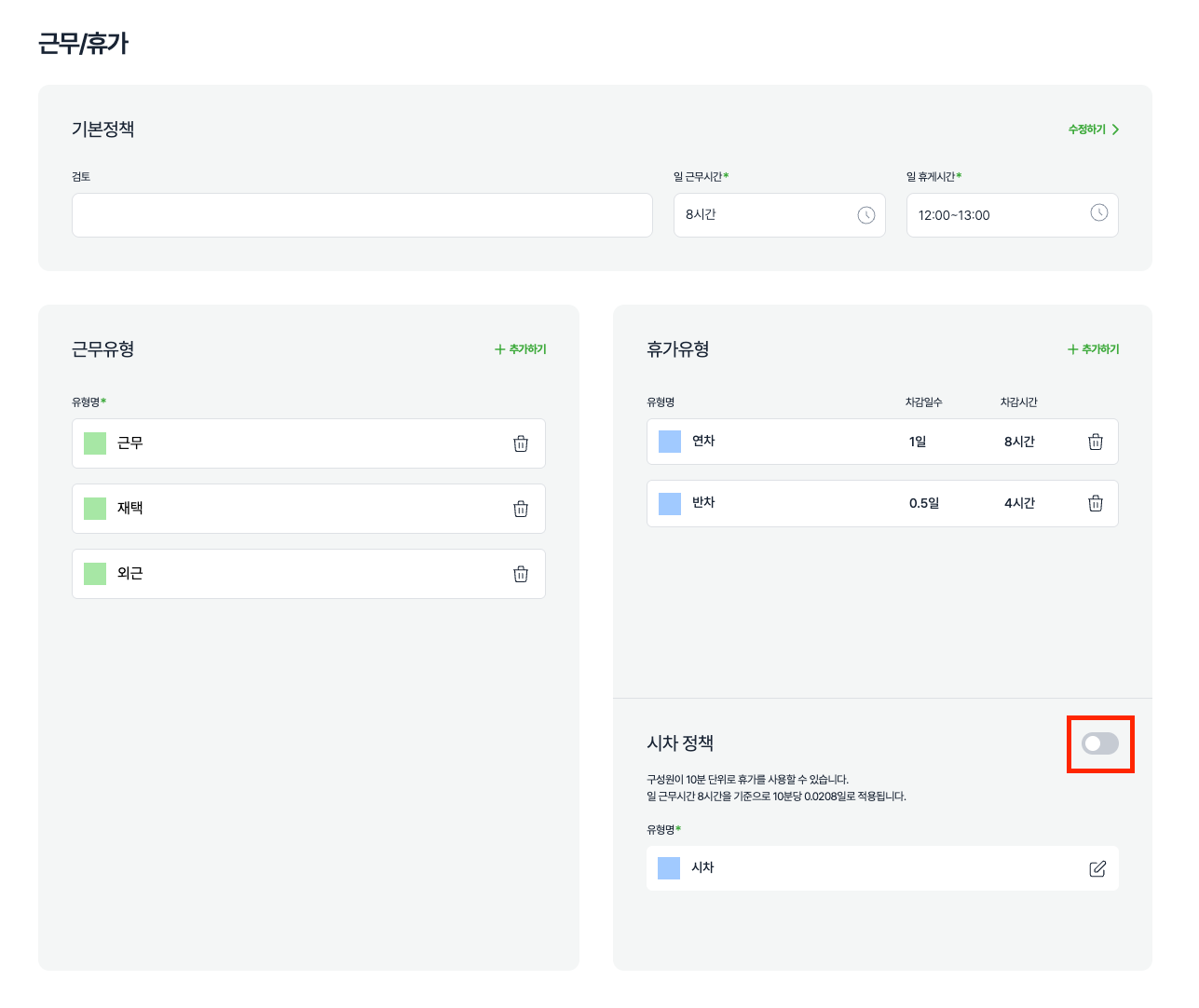The width and height of the screenshot is (1199, 1008).
Task: Delete the 재택 work type
Action: click(521, 509)
